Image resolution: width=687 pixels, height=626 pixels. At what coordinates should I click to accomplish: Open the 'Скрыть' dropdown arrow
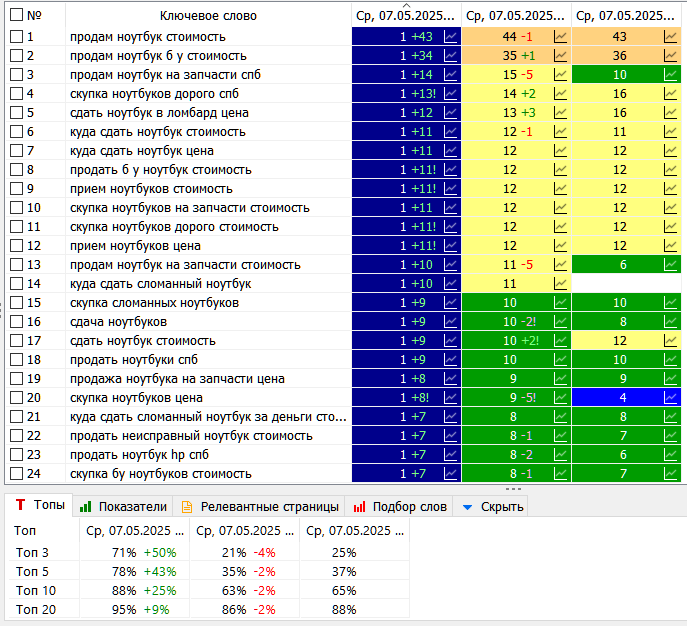pyautogui.click(x=467, y=507)
